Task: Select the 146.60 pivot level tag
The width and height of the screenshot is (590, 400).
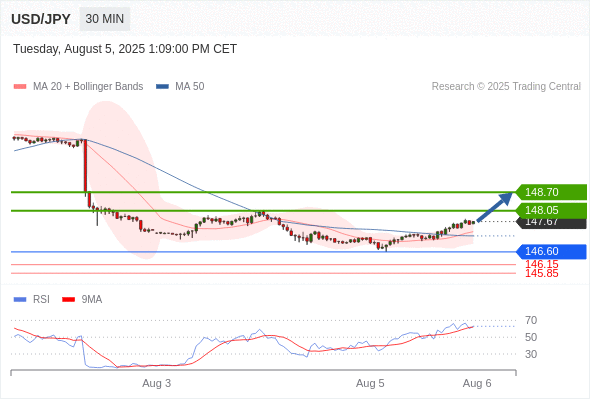Action: (551, 251)
